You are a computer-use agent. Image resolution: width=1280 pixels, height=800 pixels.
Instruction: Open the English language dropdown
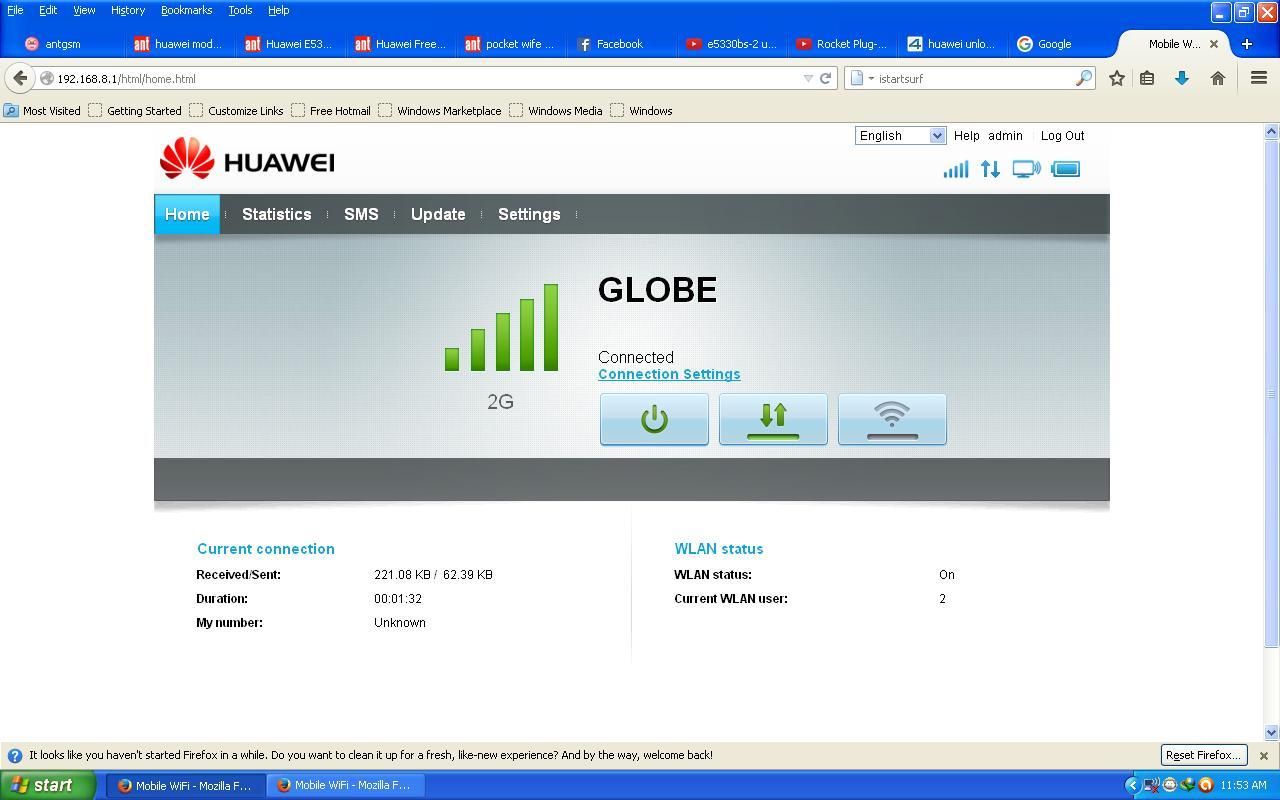[x=900, y=136]
